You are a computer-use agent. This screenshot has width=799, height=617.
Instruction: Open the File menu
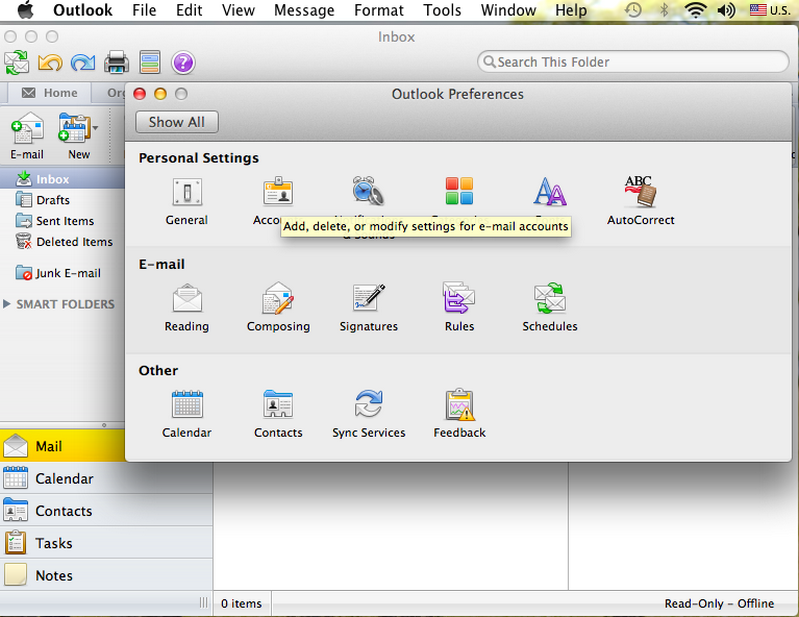pyautogui.click(x=144, y=10)
